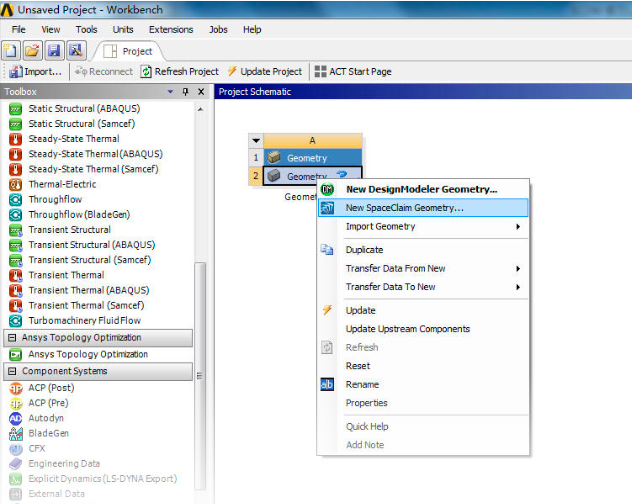
Task: Click the Static Structural (ABAQUS) icon
Action: [x=15, y=109]
